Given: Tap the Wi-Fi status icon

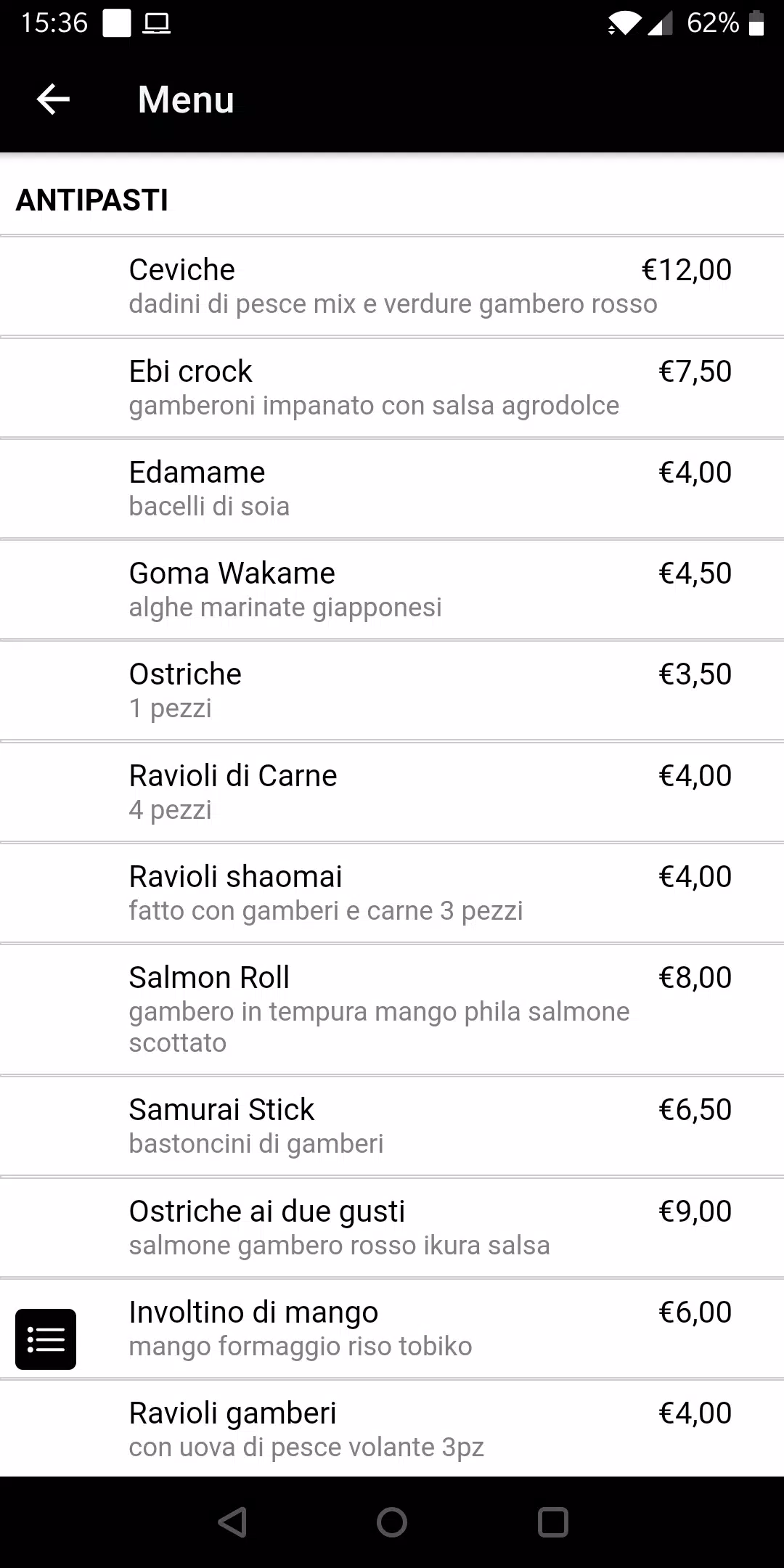Looking at the screenshot, I should click(625, 23).
